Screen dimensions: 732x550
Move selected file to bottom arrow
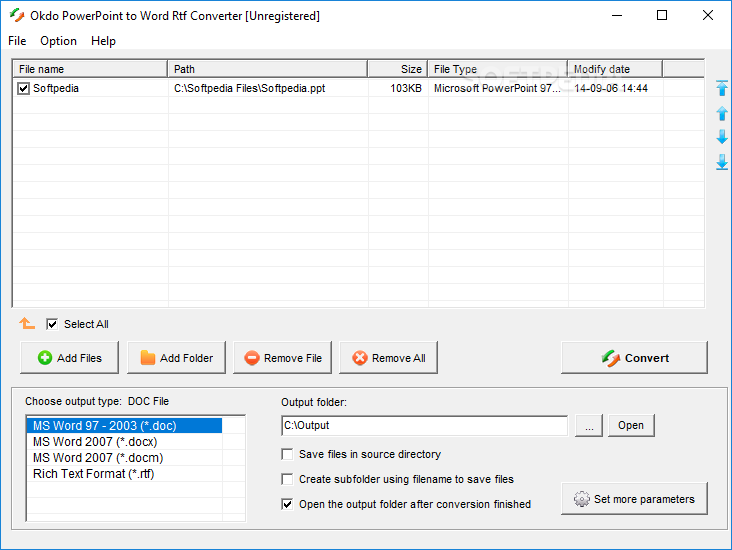point(722,162)
